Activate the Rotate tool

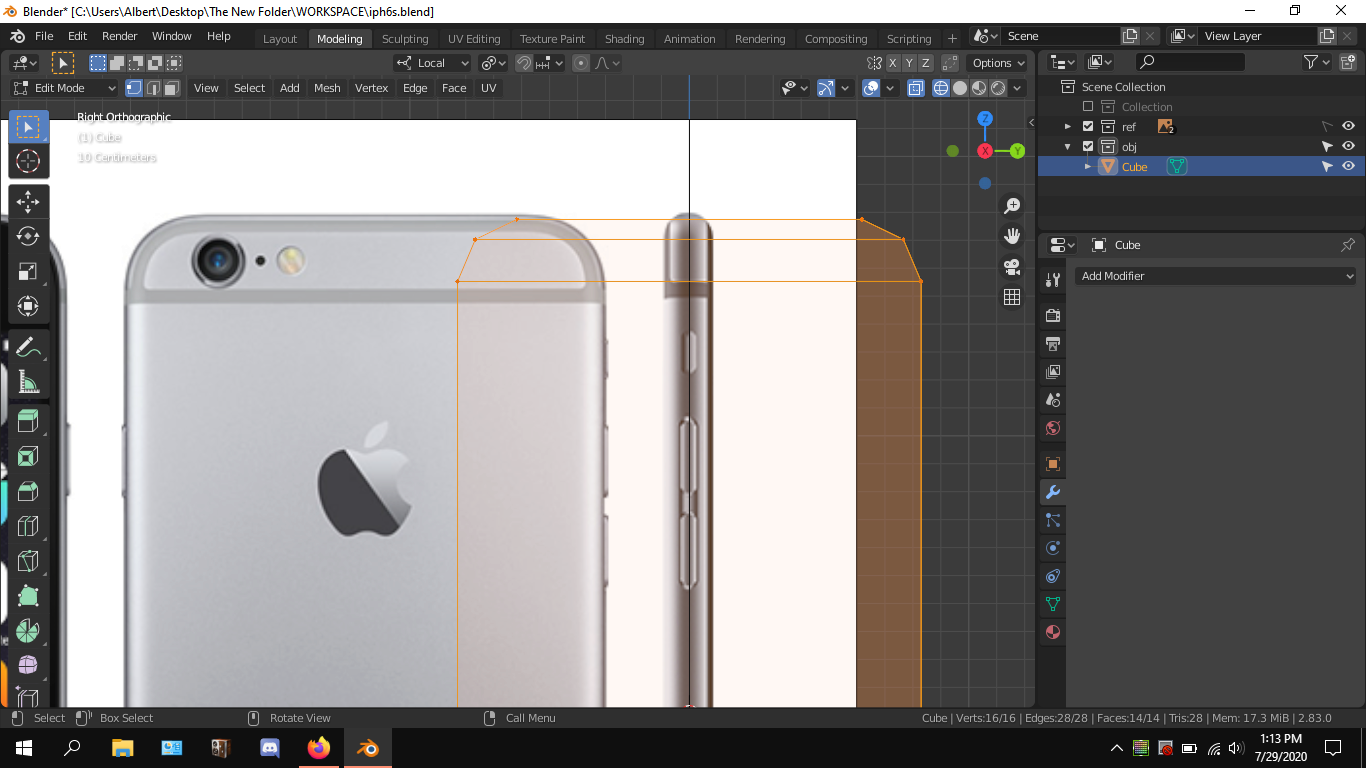coord(28,236)
